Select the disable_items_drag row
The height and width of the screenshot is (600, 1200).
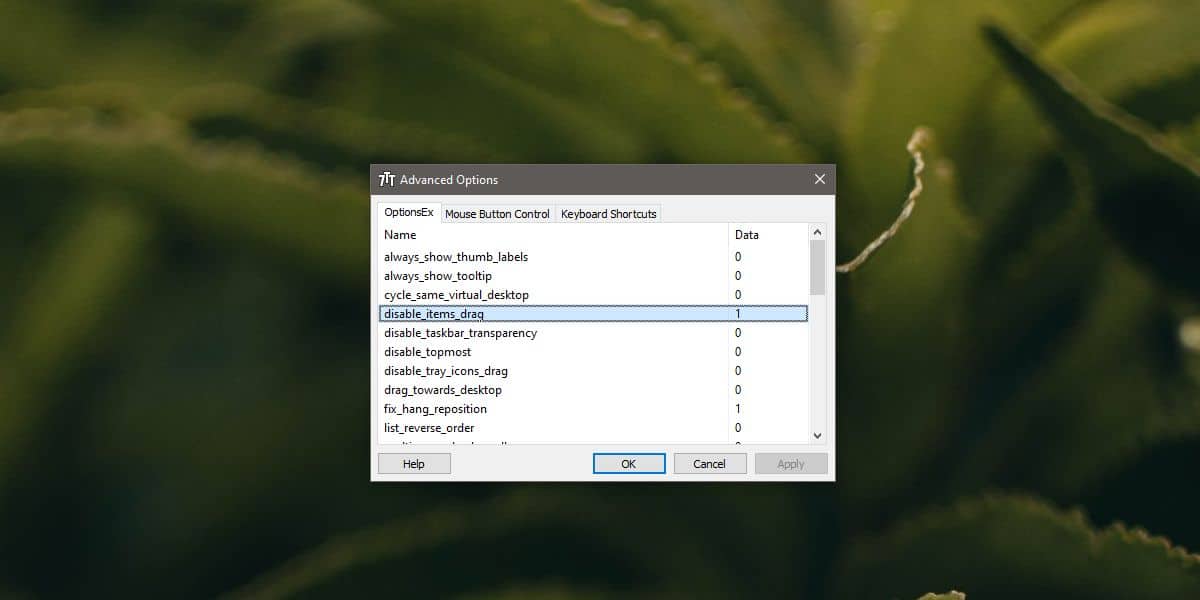[x=593, y=314]
